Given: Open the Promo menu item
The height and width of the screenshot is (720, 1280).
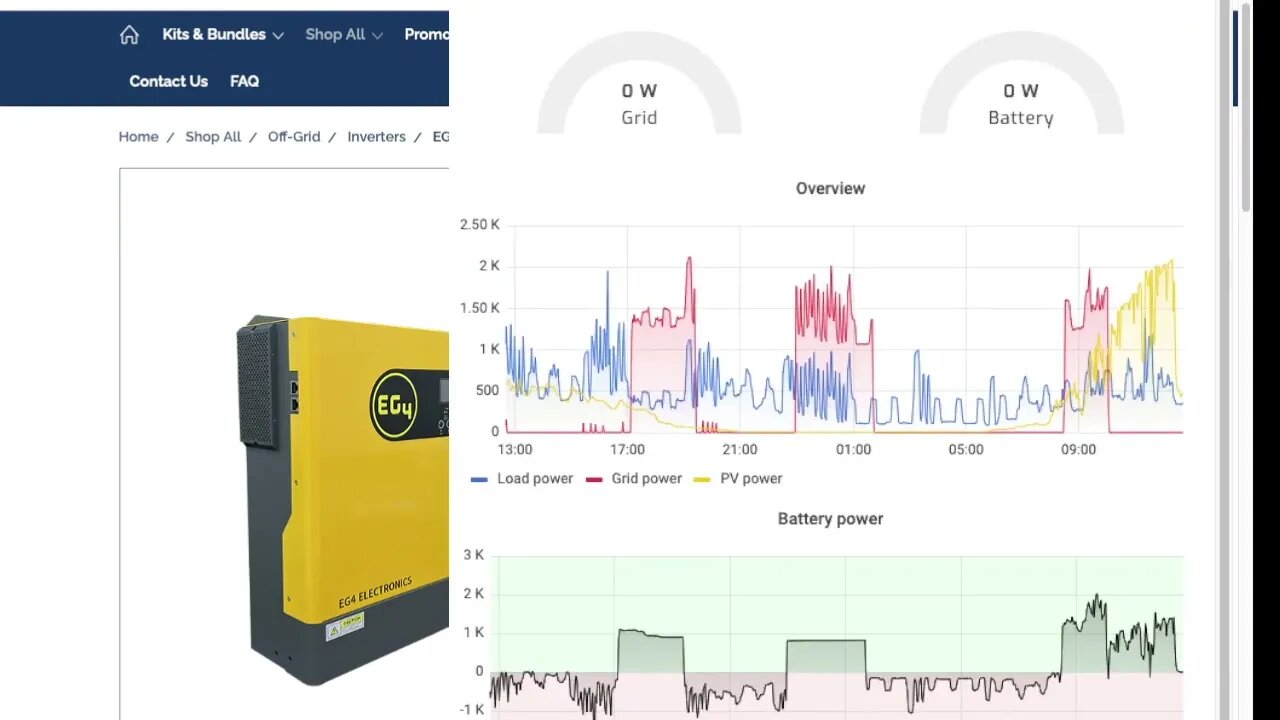Looking at the screenshot, I should click(426, 34).
